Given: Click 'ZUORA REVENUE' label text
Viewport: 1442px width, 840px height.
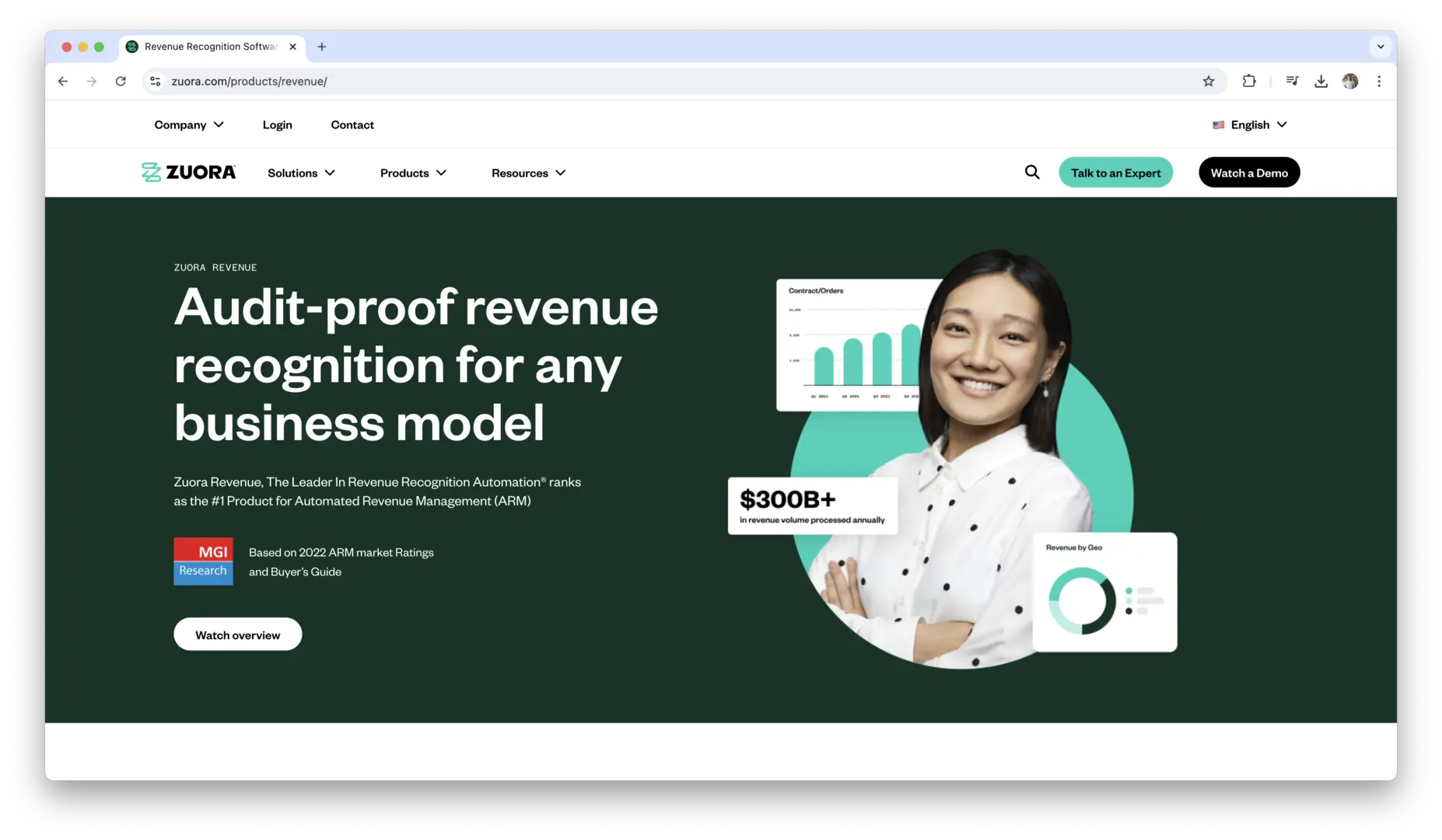Looking at the screenshot, I should (x=215, y=267).
